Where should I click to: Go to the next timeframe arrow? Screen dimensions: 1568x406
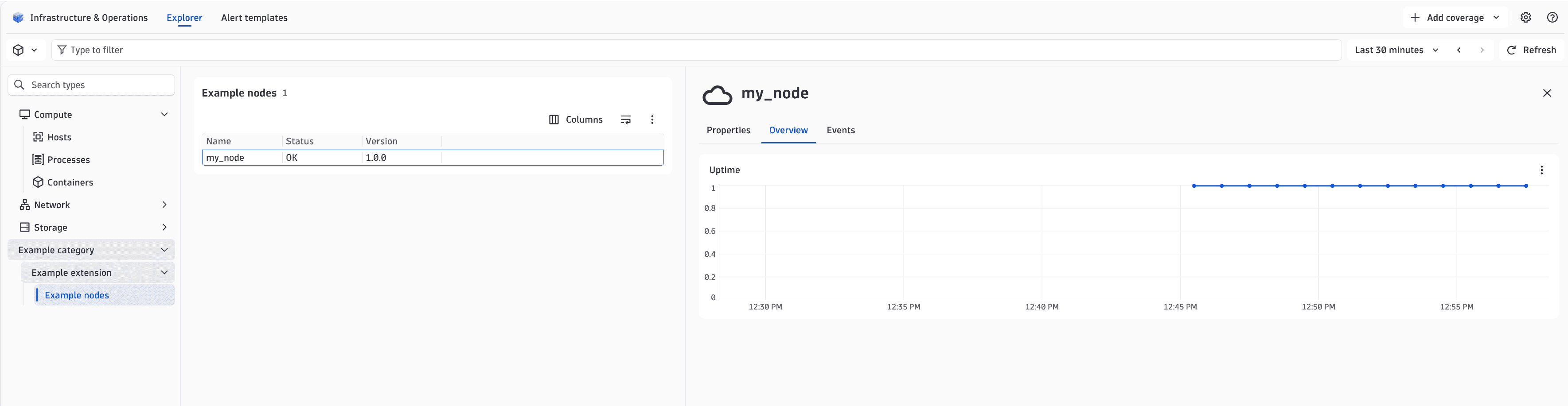1482,50
